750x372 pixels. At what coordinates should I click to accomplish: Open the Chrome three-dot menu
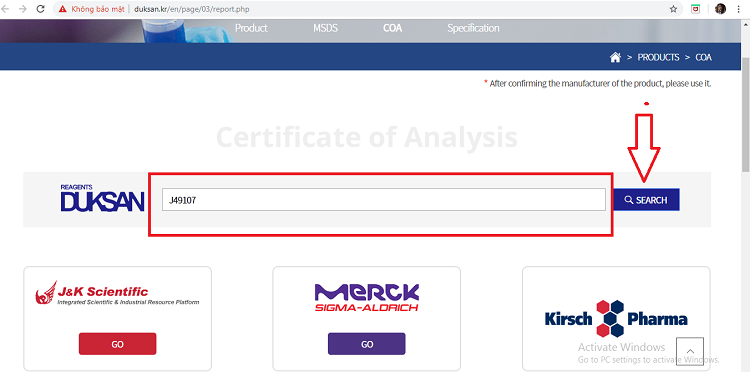(x=739, y=9)
